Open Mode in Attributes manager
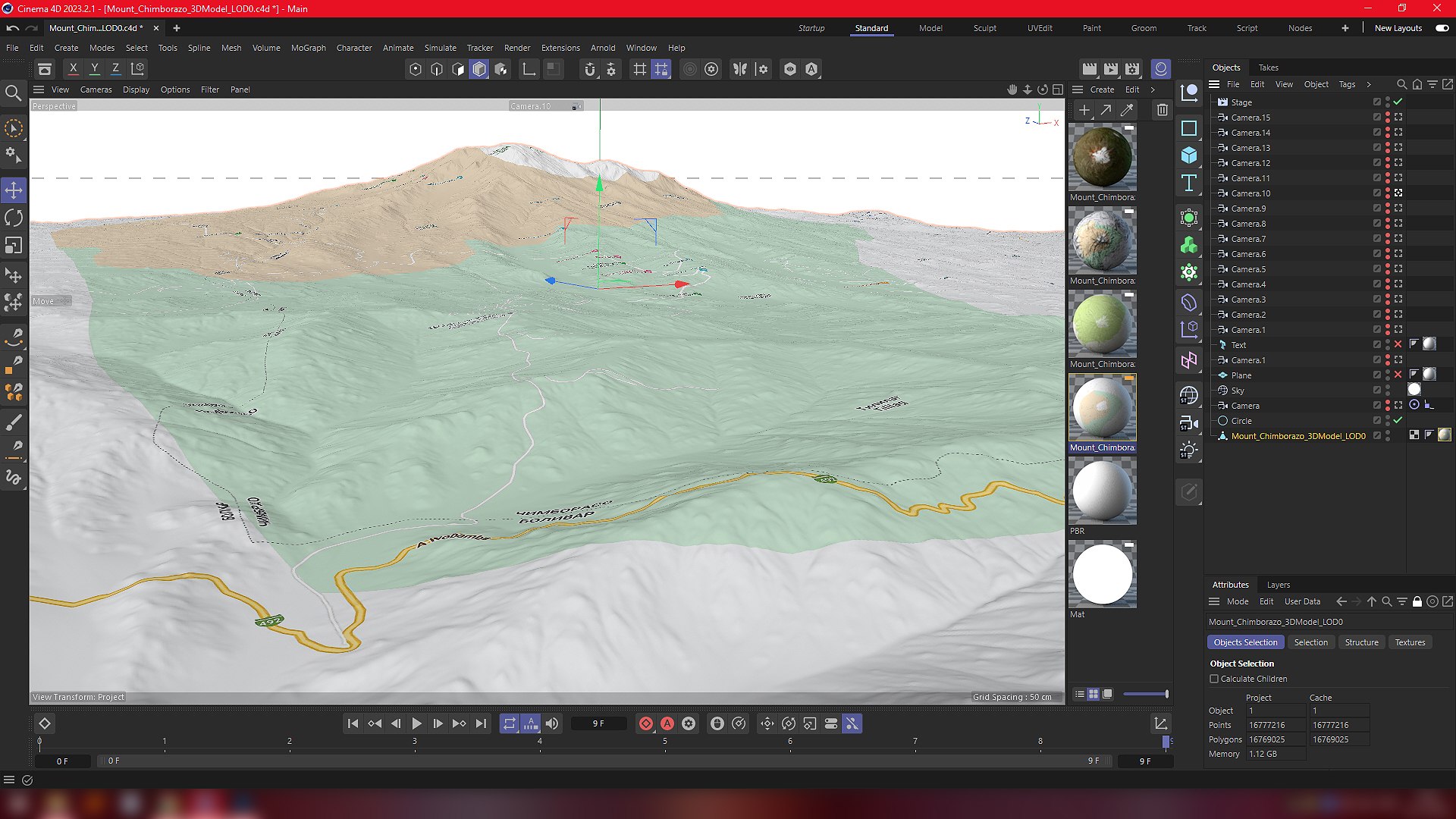The image size is (1456, 819). coord(1238,601)
